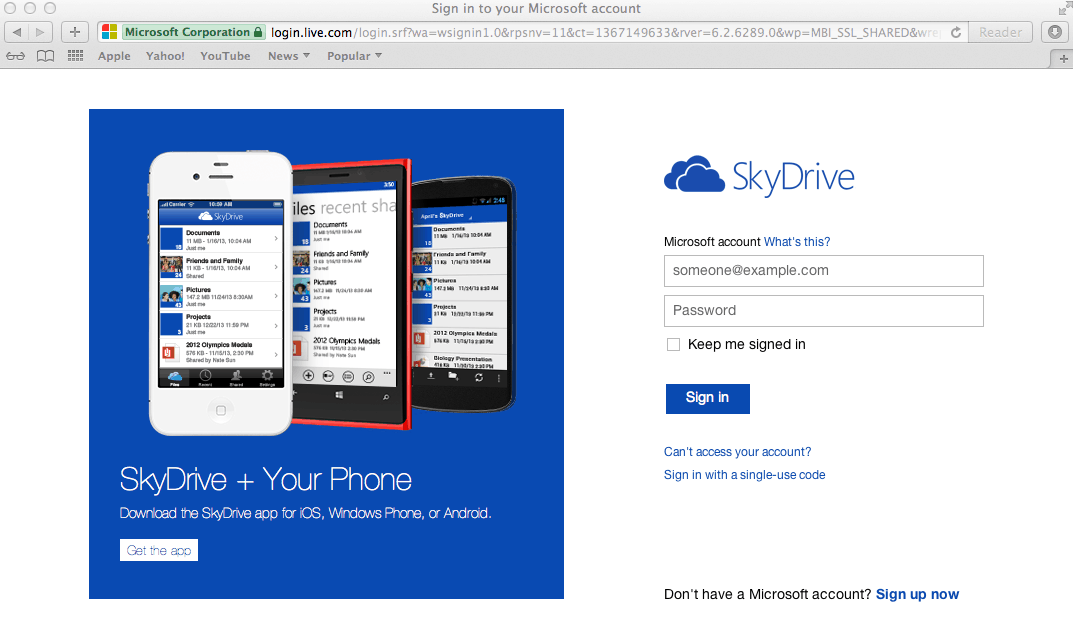
Task: Open the Yahoo! bookmark
Action: pos(165,56)
